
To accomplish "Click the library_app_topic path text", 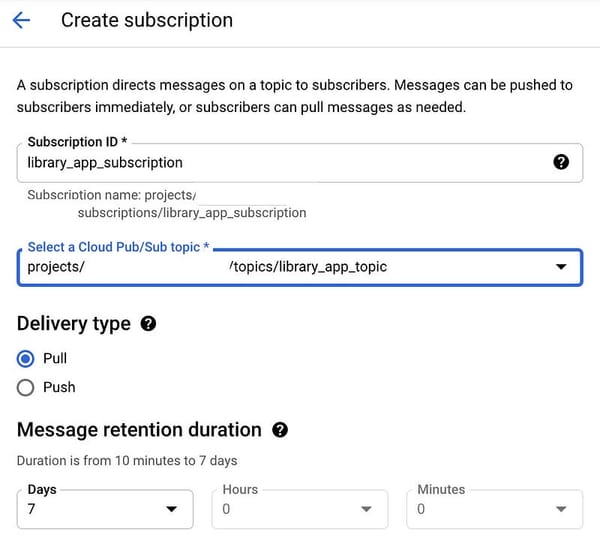I will pos(308,267).
